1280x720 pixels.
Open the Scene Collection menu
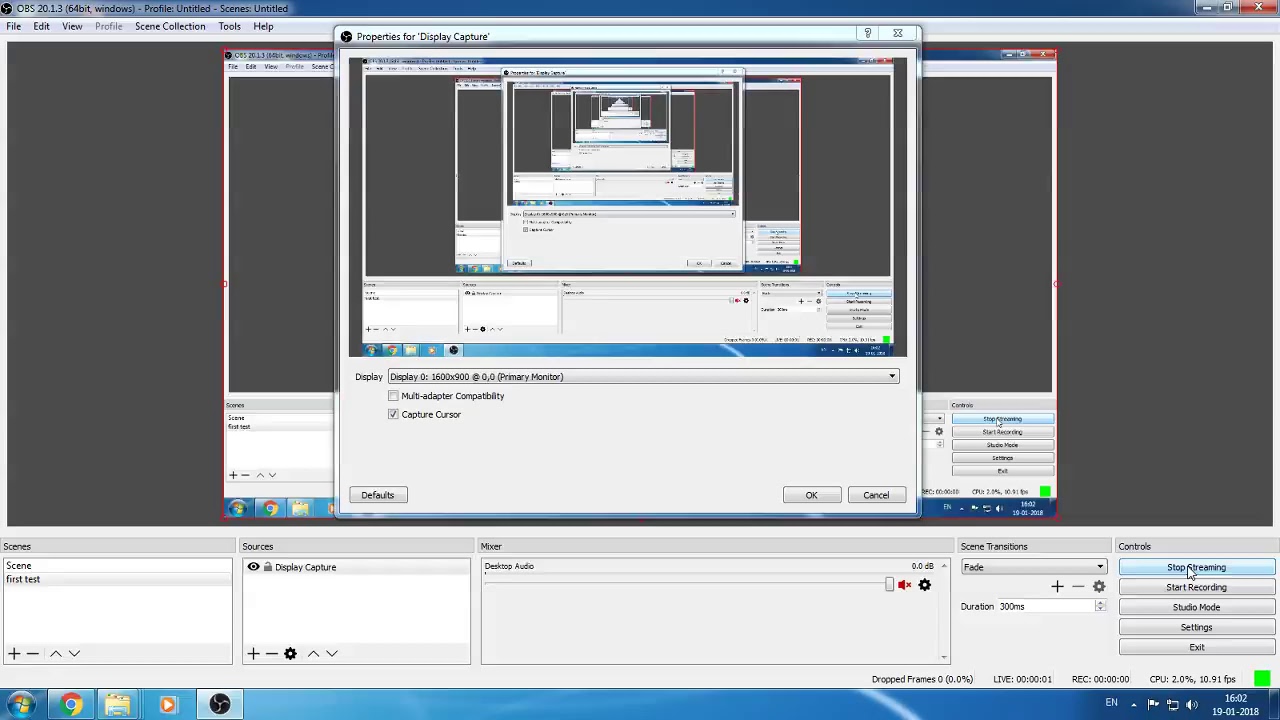click(x=170, y=26)
